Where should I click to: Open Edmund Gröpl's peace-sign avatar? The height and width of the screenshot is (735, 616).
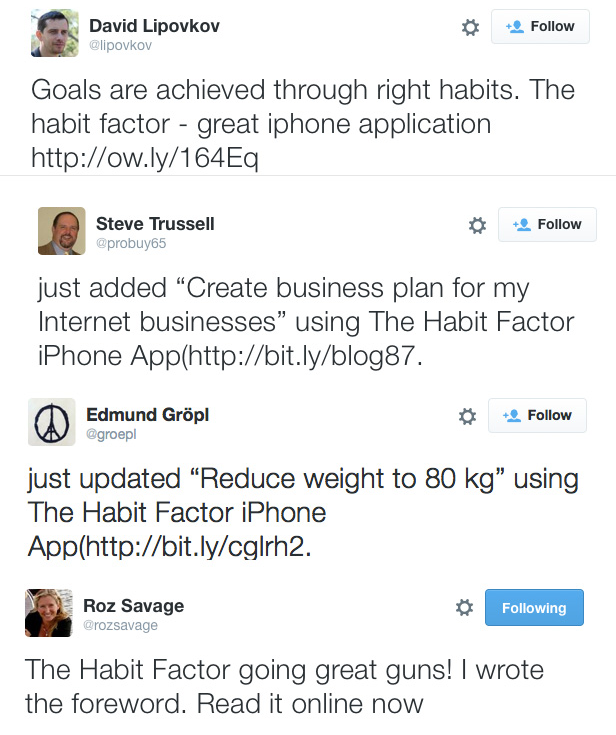[x=52, y=422]
